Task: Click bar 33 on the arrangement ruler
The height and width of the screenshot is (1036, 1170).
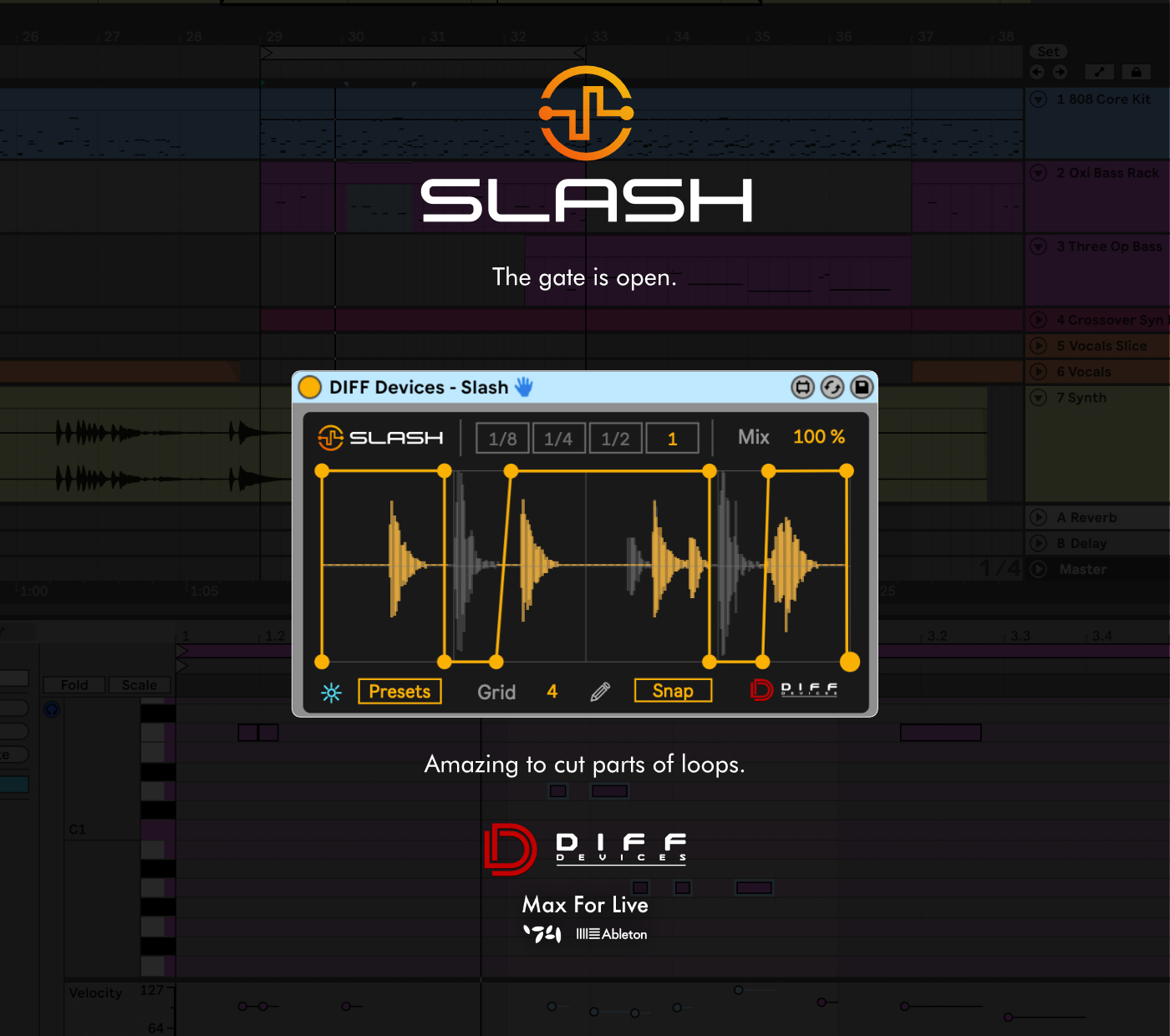Action: pyautogui.click(x=600, y=37)
